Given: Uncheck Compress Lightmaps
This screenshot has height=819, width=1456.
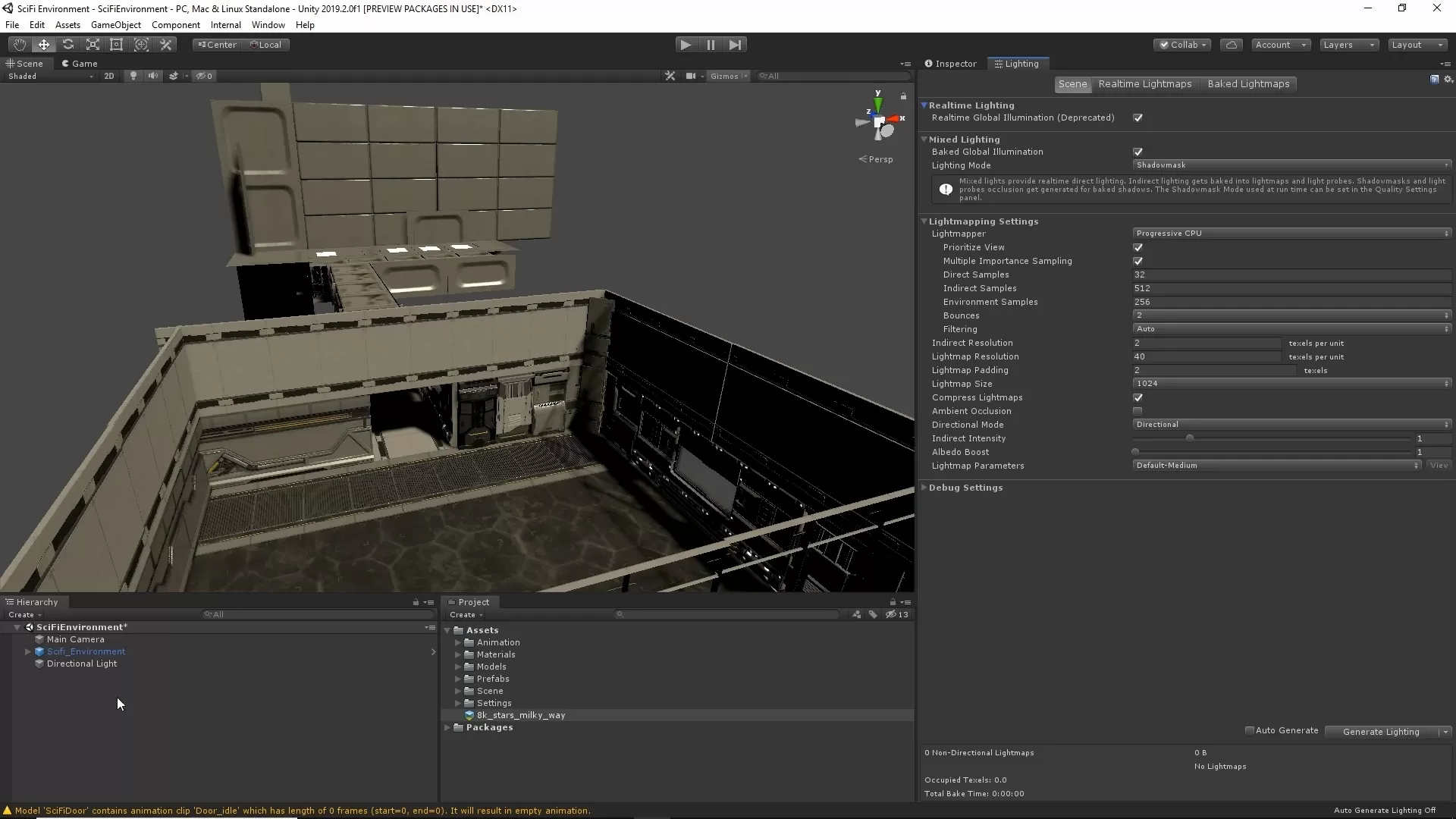Looking at the screenshot, I should click(1137, 397).
